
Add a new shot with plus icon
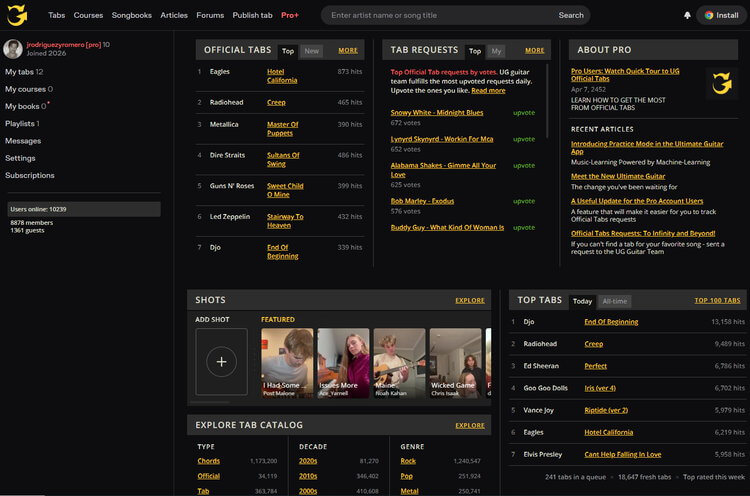(221, 362)
